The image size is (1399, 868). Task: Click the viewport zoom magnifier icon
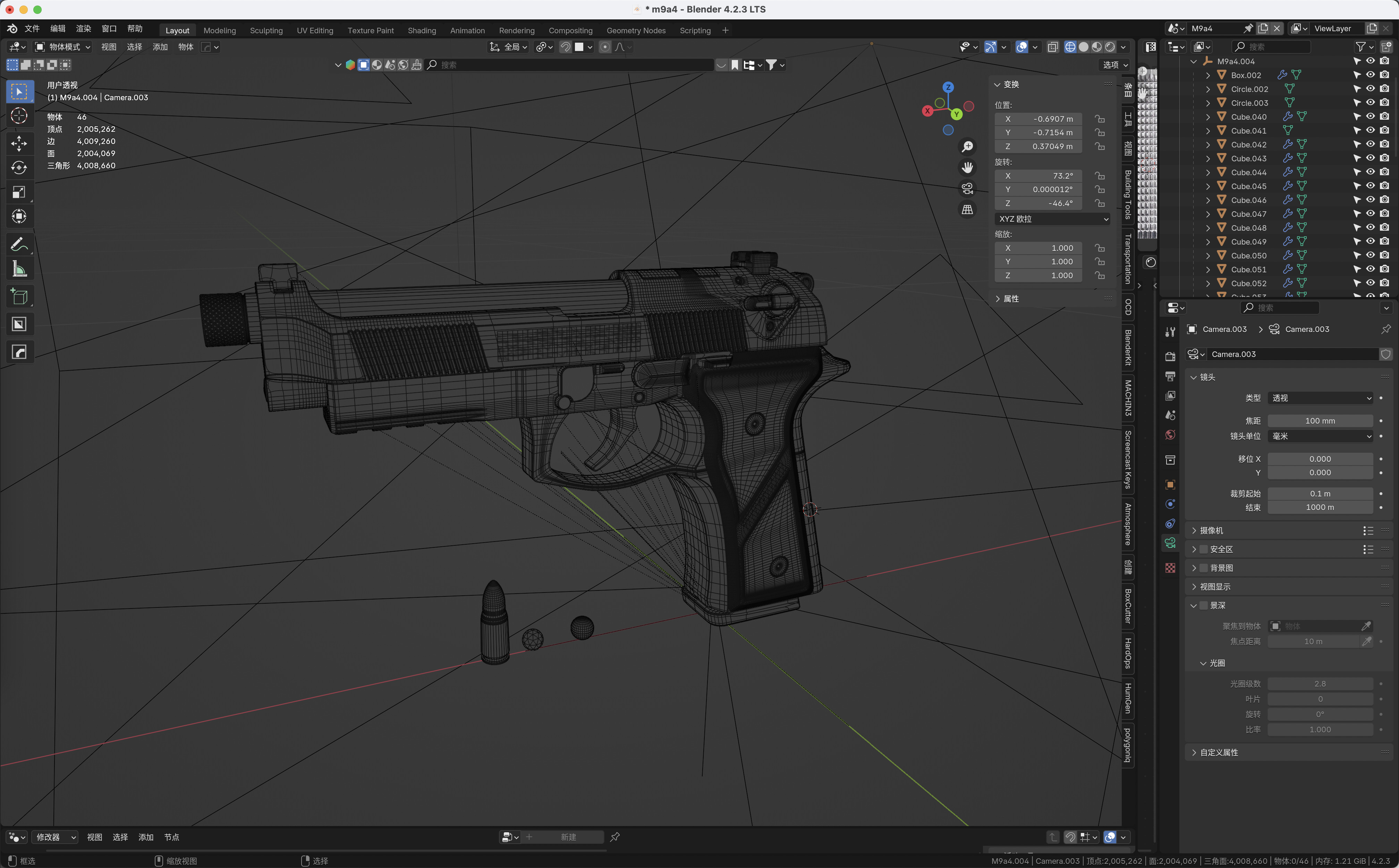click(x=967, y=147)
